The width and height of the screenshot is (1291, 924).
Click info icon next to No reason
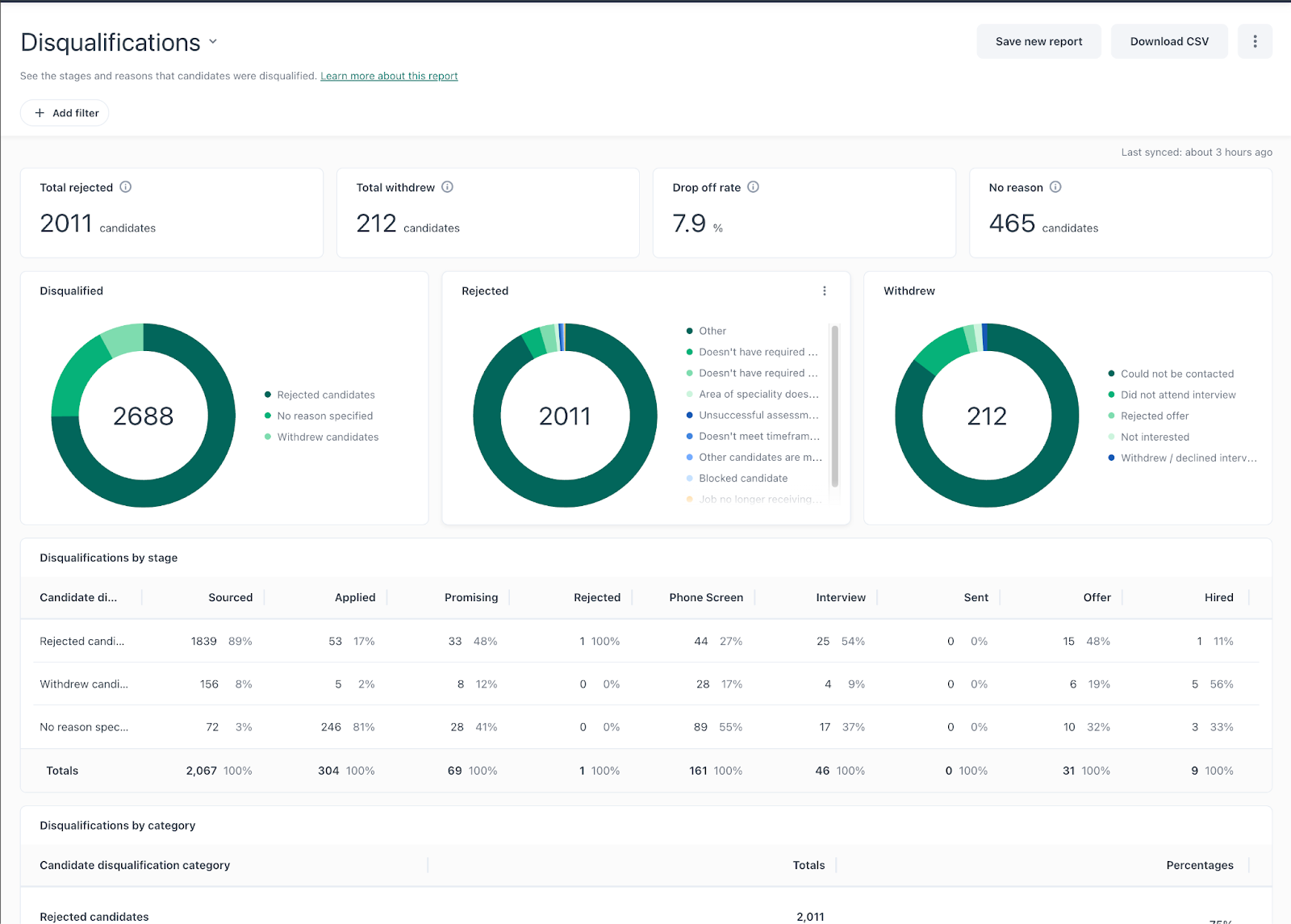click(1055, 187)
